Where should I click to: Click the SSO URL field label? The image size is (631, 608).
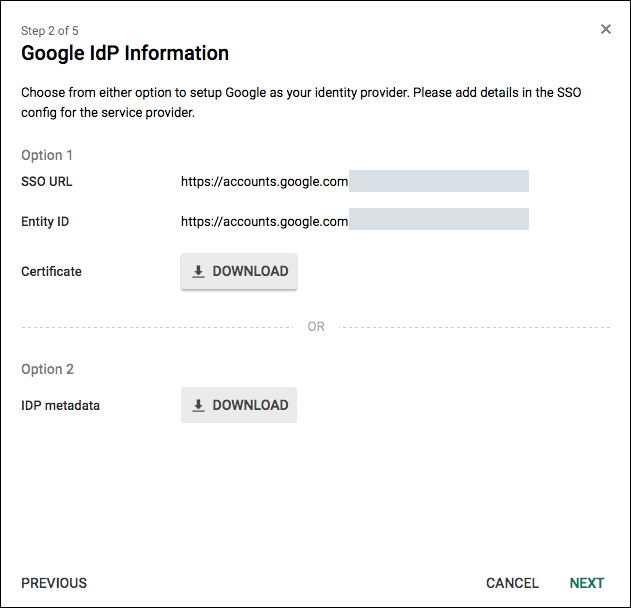pos(47,182)
